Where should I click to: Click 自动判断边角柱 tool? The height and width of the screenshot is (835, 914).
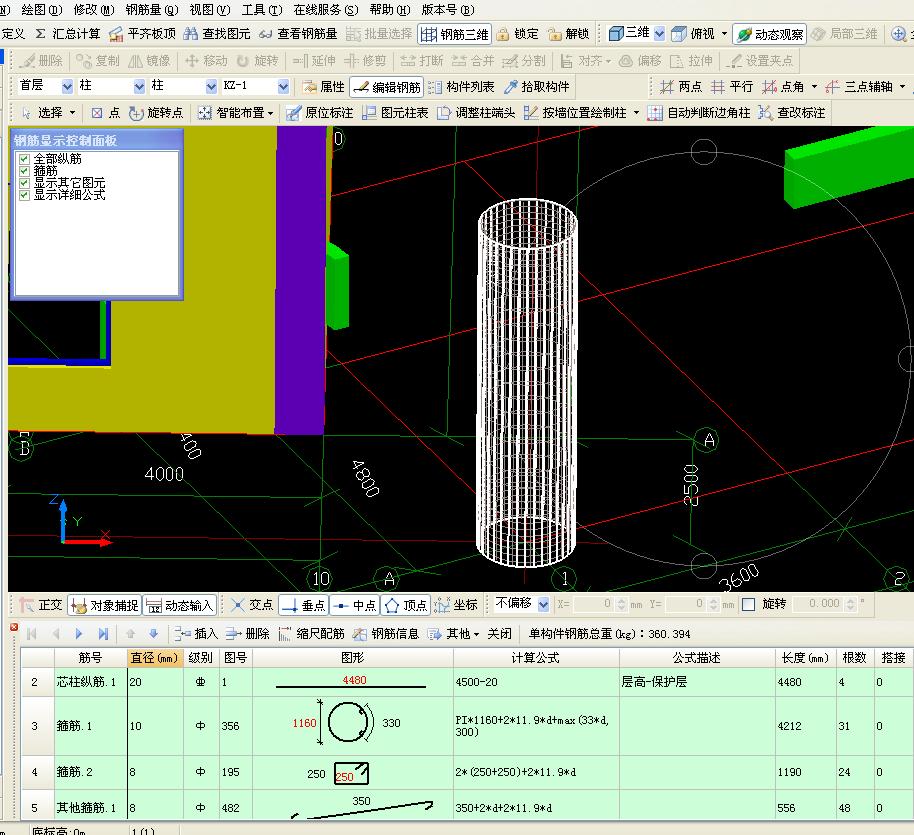[x=699, y=113]
